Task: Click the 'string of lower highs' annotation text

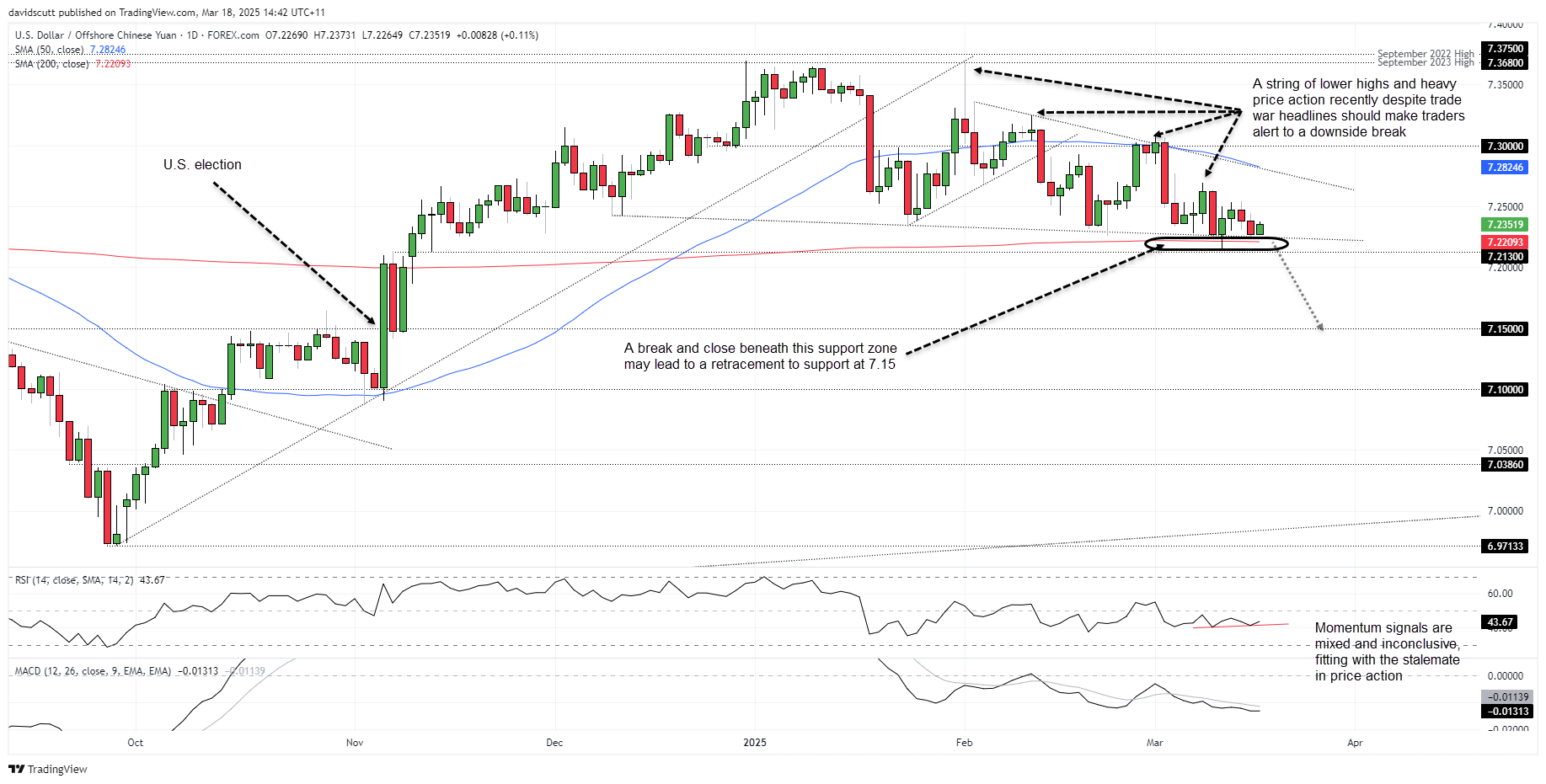Action: tap(1358, 108)
